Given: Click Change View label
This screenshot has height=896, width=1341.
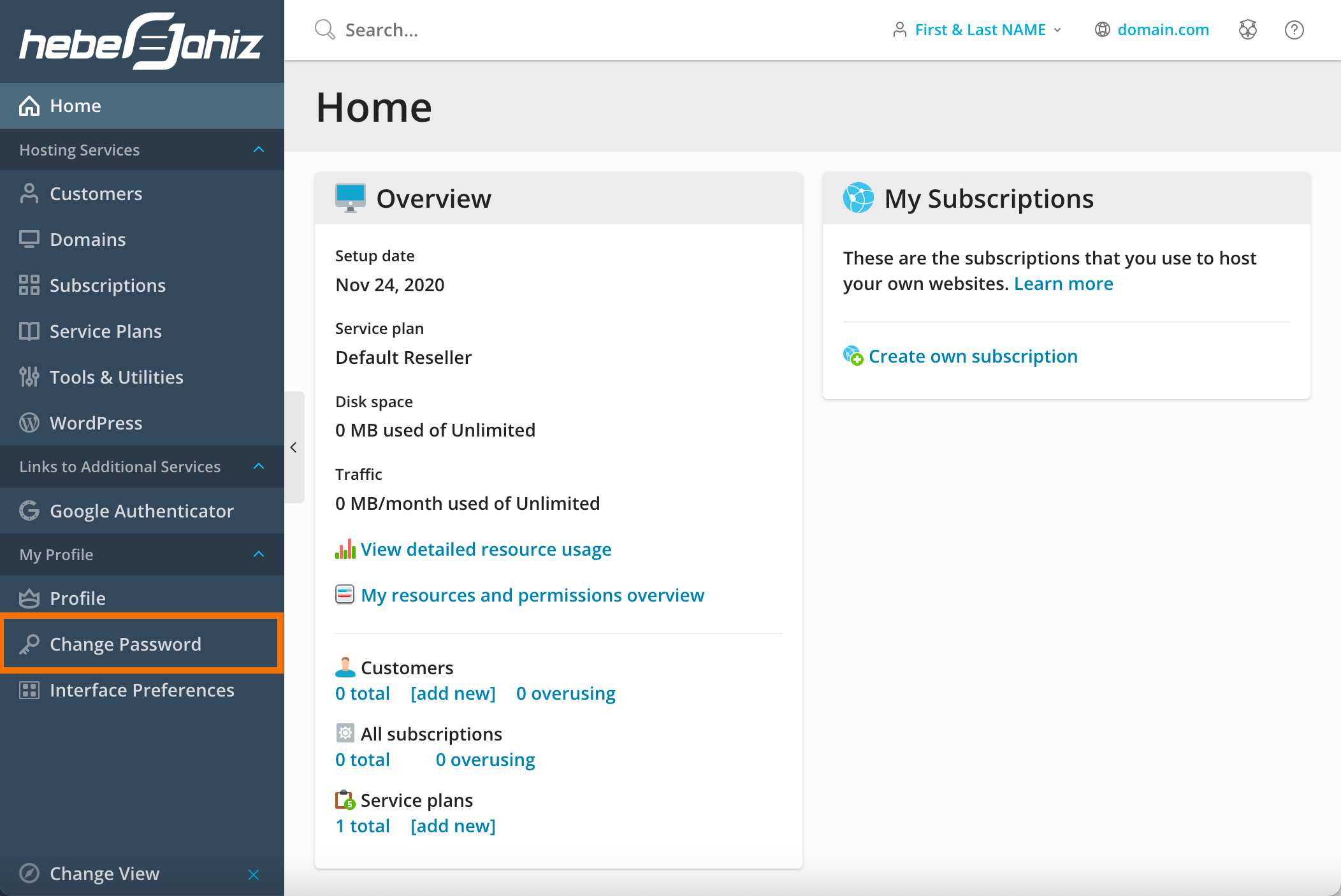Looking at the screenshot, I should pyautogui.click(x=105, y=873).
